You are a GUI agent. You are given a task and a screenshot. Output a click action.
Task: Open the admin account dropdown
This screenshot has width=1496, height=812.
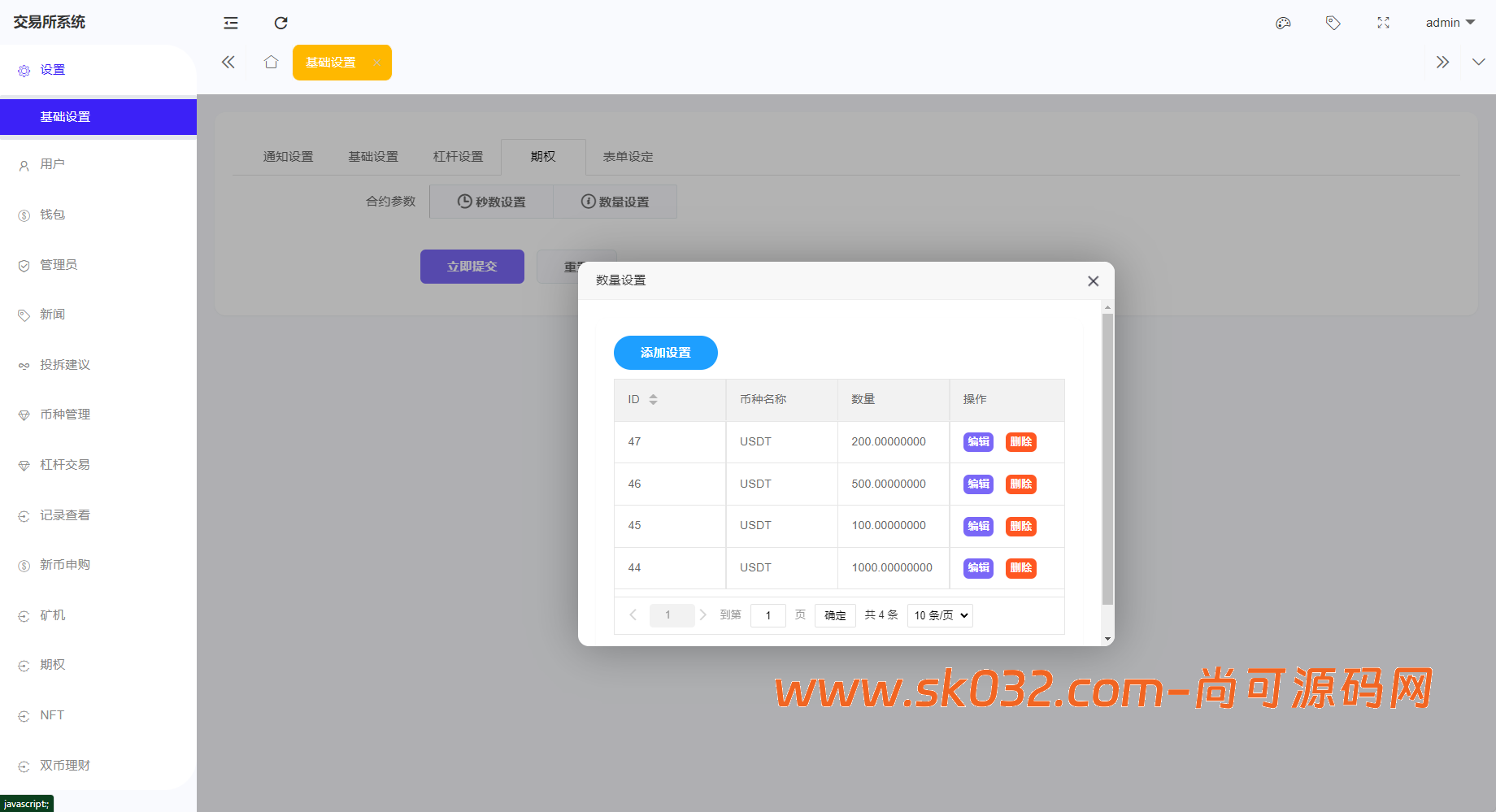click(x=1450, y=22)
